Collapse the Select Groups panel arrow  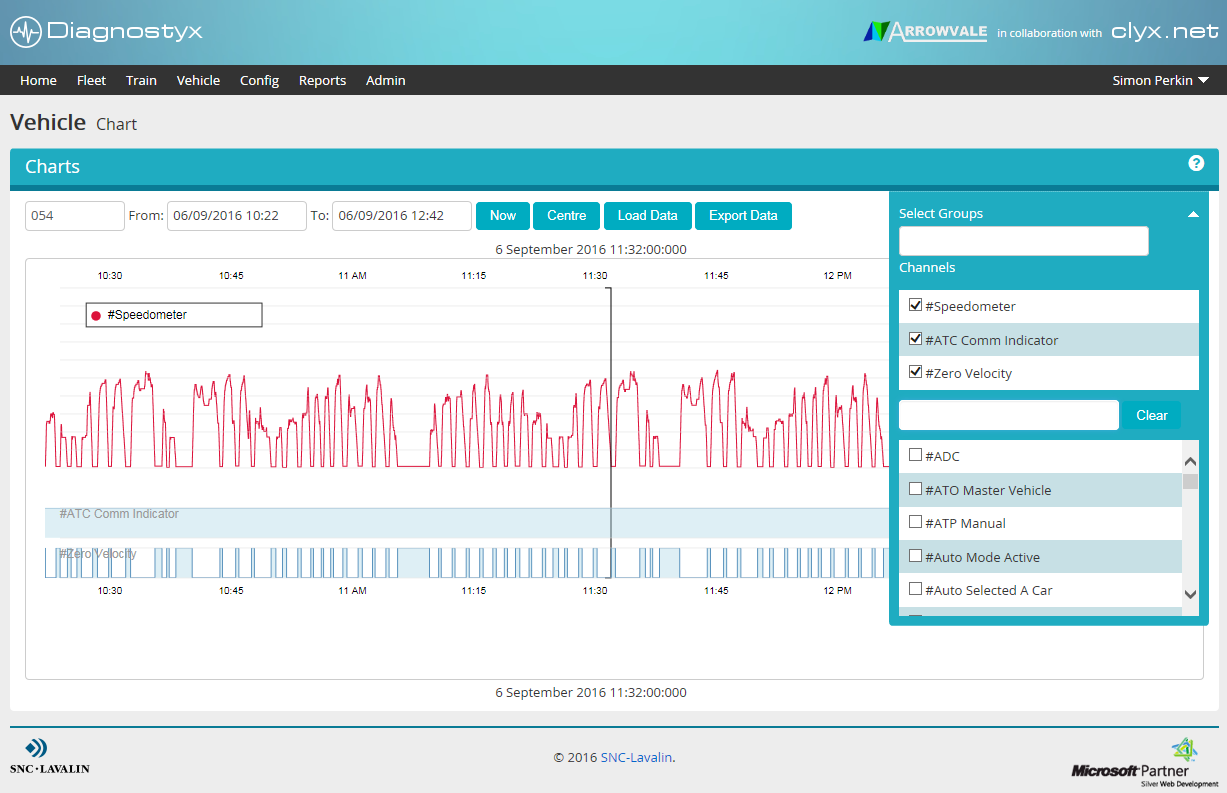1193,214
